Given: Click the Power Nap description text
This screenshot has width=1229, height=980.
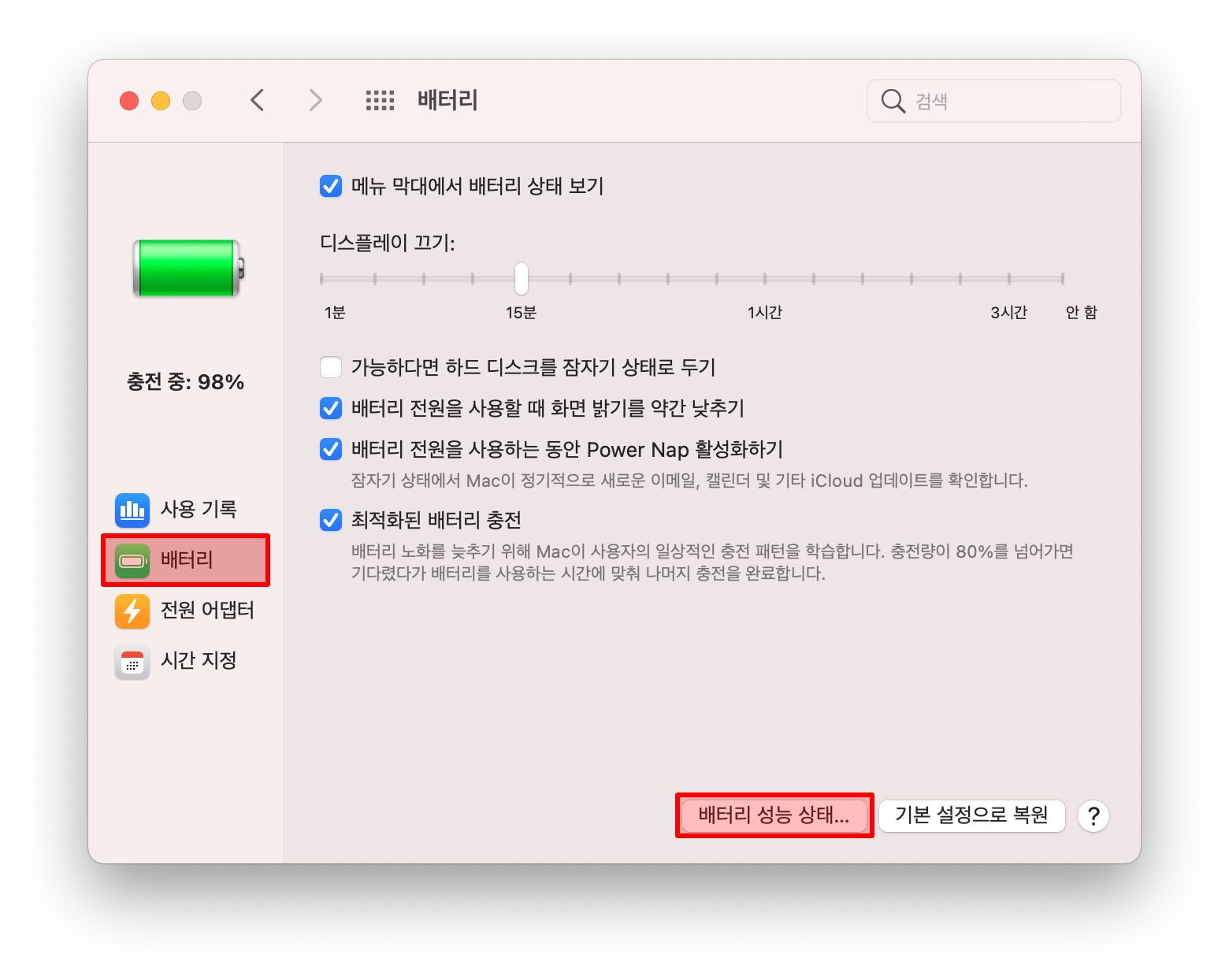Looking at the screenshot, I should [689, 481].
